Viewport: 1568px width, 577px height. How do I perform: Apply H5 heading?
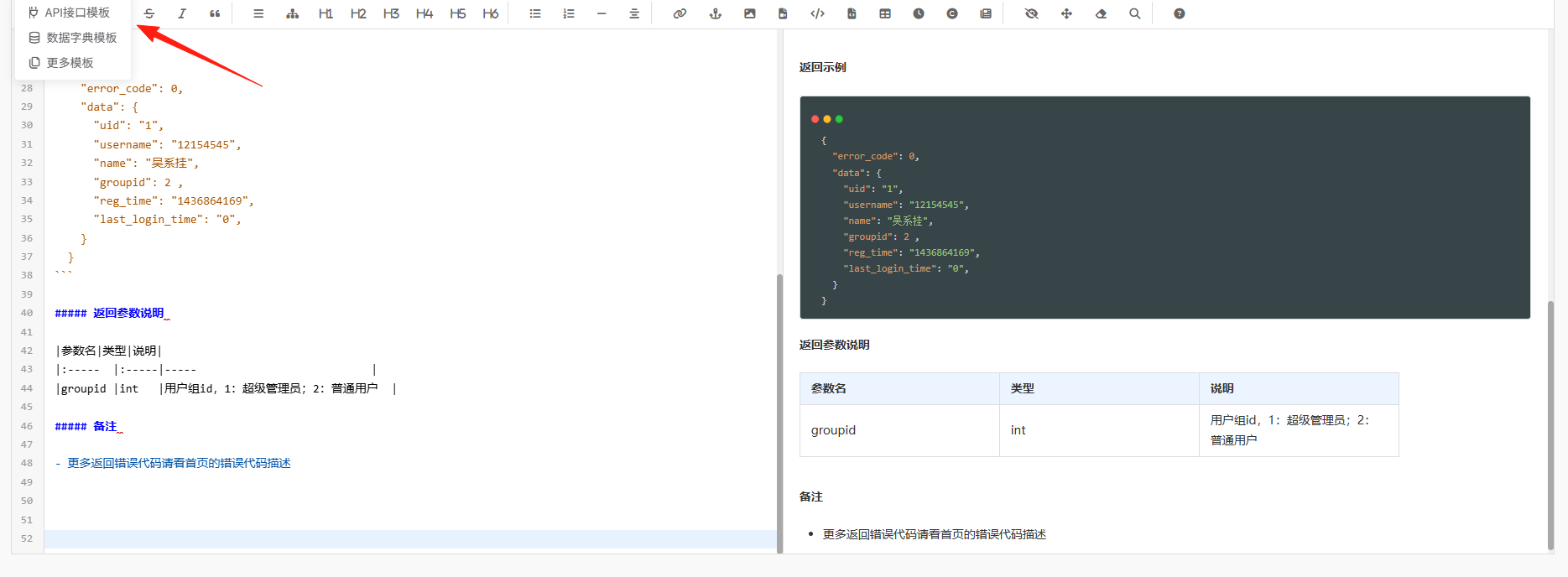point(457,13)
